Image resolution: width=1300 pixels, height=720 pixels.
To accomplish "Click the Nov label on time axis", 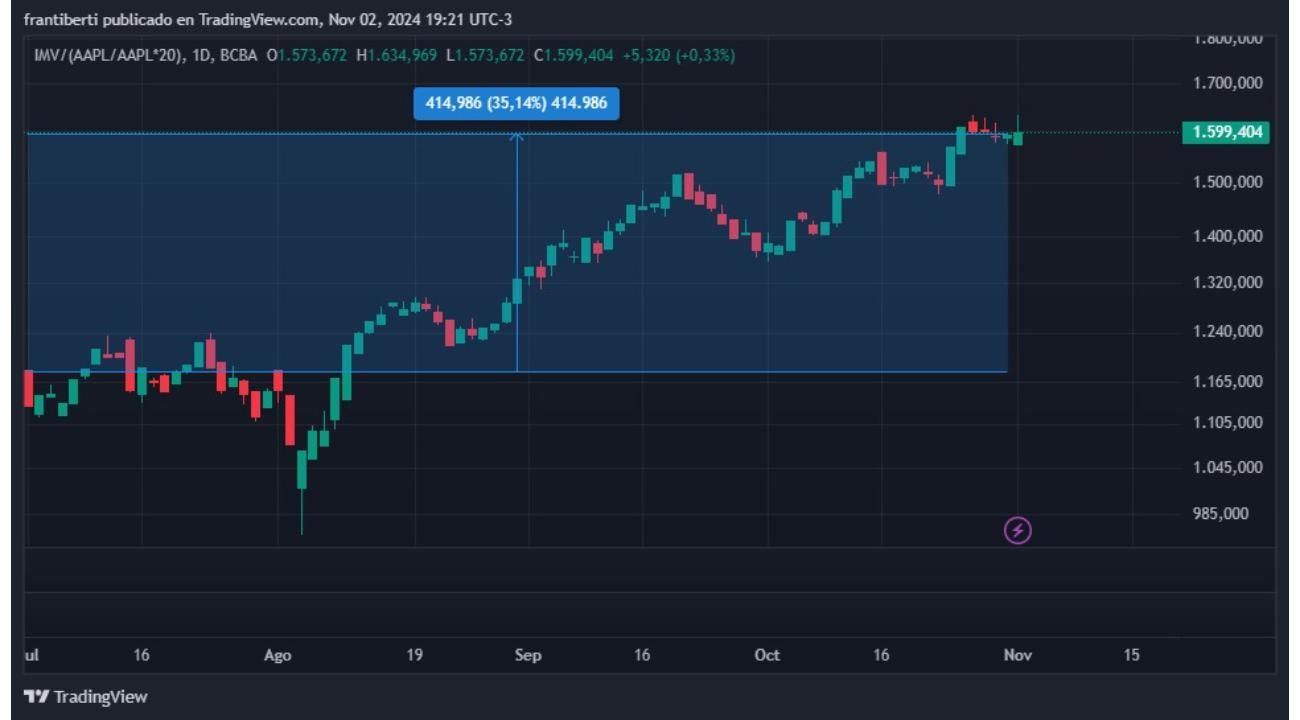I will 1017,655.
